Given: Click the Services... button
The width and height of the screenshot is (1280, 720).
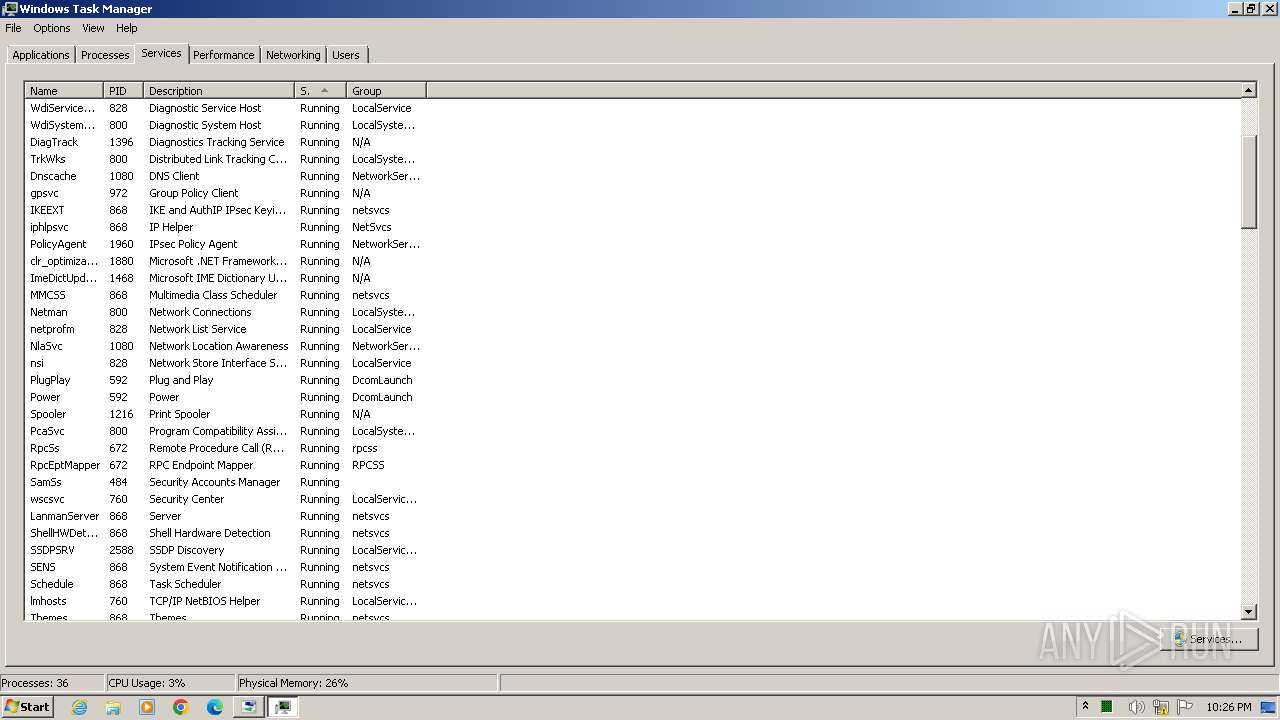Looking at the screenshot, I should click(x=1208, y=638).
